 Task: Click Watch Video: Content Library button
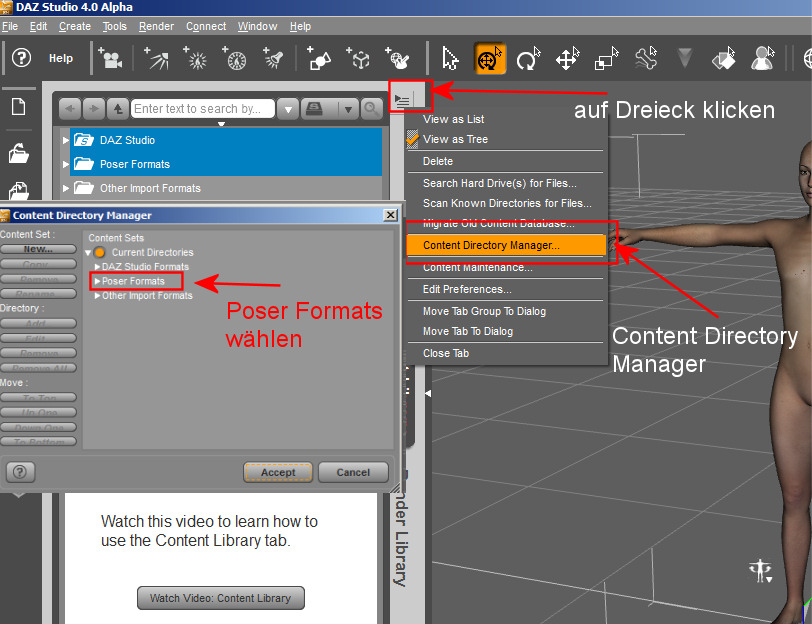pyautogui.click(x=221, y=598)
